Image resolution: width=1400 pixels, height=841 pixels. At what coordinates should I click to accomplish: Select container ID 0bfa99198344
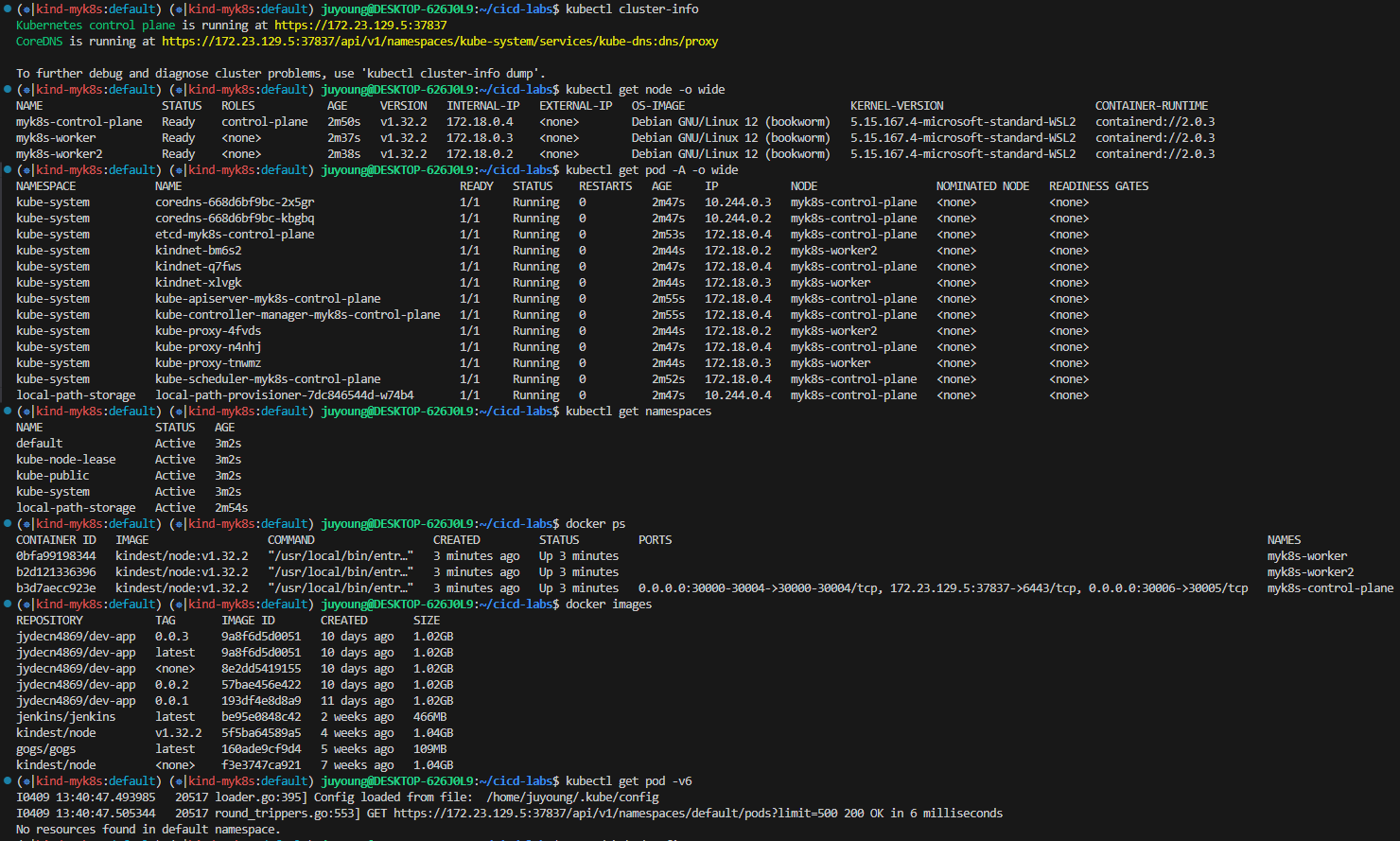(56, 556)
